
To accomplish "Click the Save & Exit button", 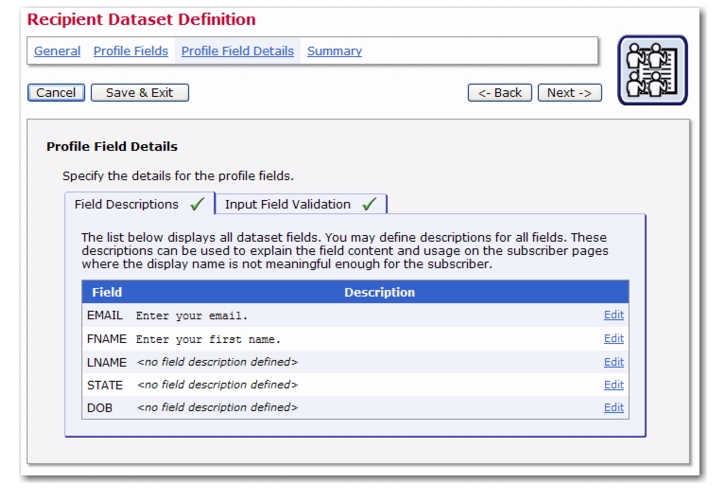I will tap(139, 93).
